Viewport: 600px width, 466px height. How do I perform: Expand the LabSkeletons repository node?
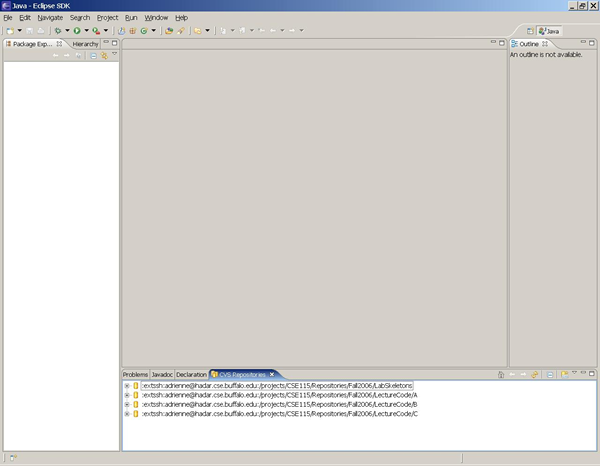click(126, 385)
